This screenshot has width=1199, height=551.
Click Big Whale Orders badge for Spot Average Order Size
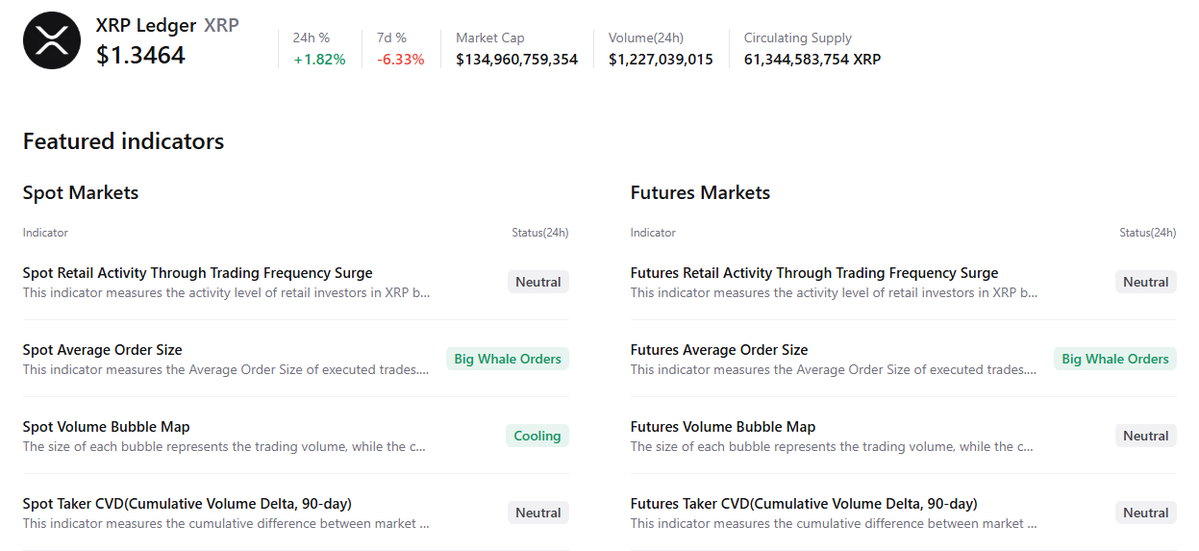508,359
